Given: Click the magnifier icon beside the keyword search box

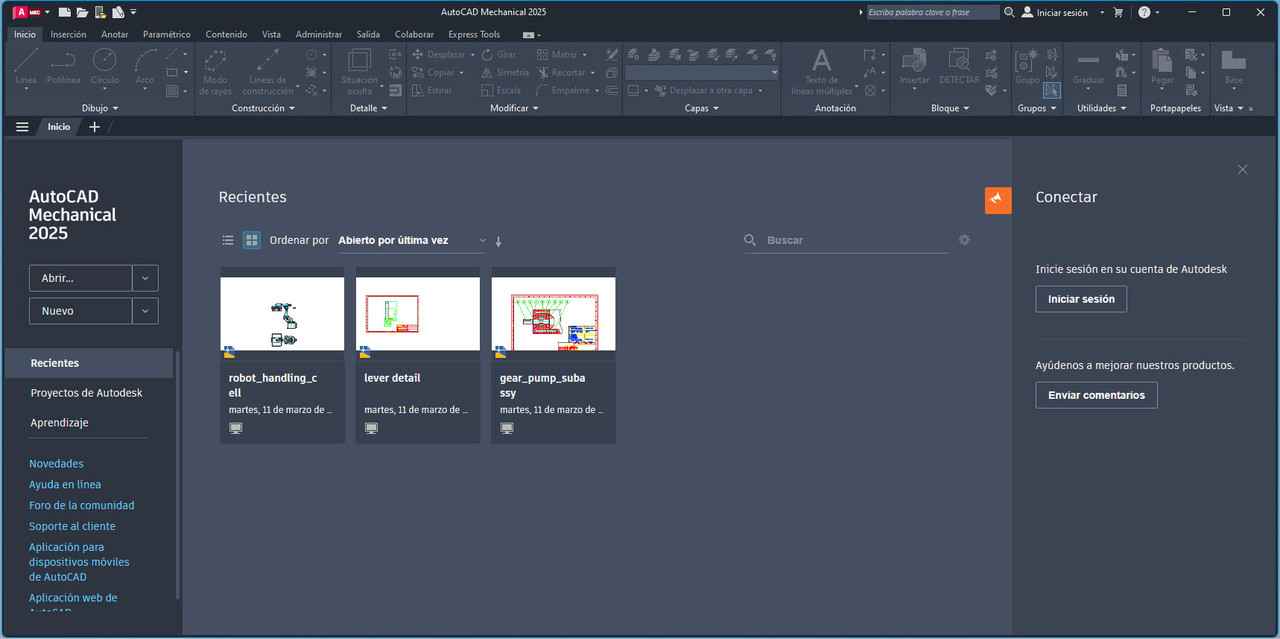Looking at the screenshot, I should [x=1009, y=12].
